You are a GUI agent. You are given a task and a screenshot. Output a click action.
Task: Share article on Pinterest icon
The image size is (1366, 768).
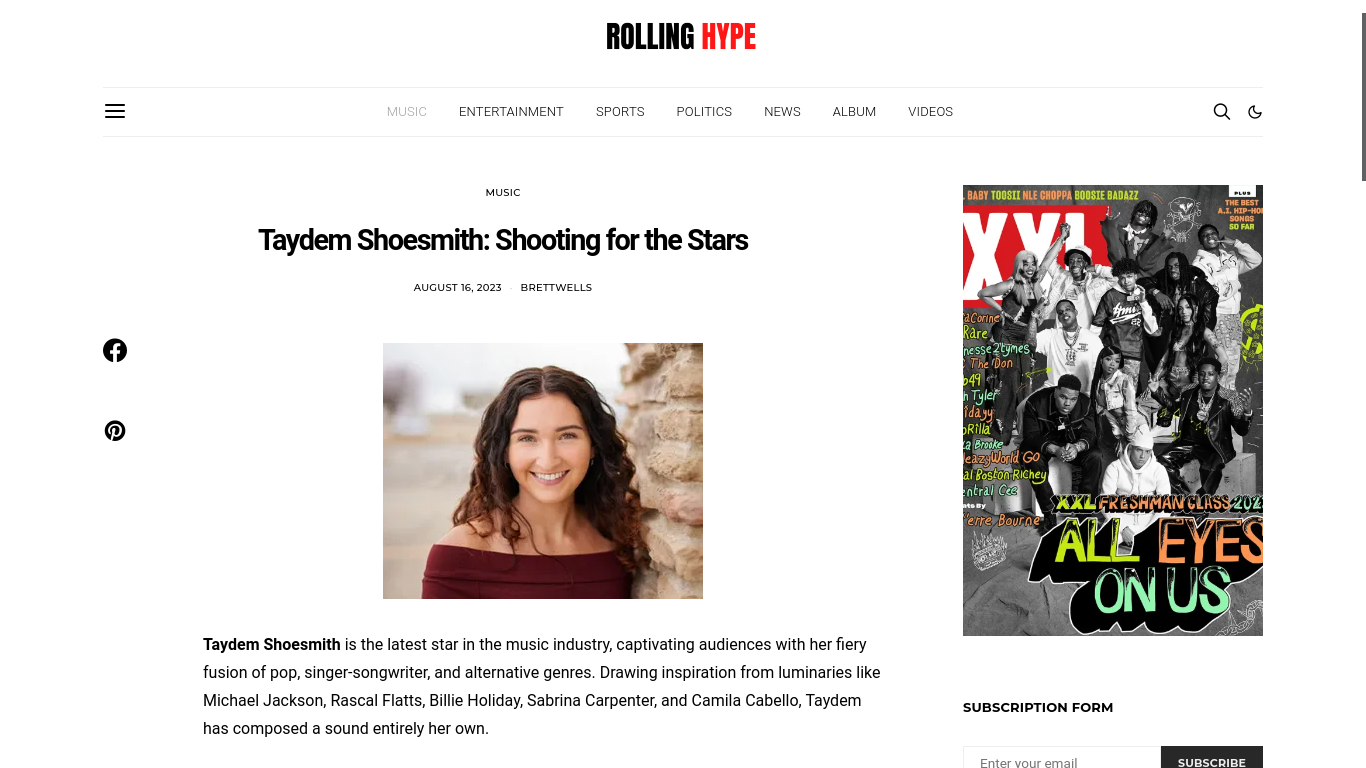tap(115, 431)
